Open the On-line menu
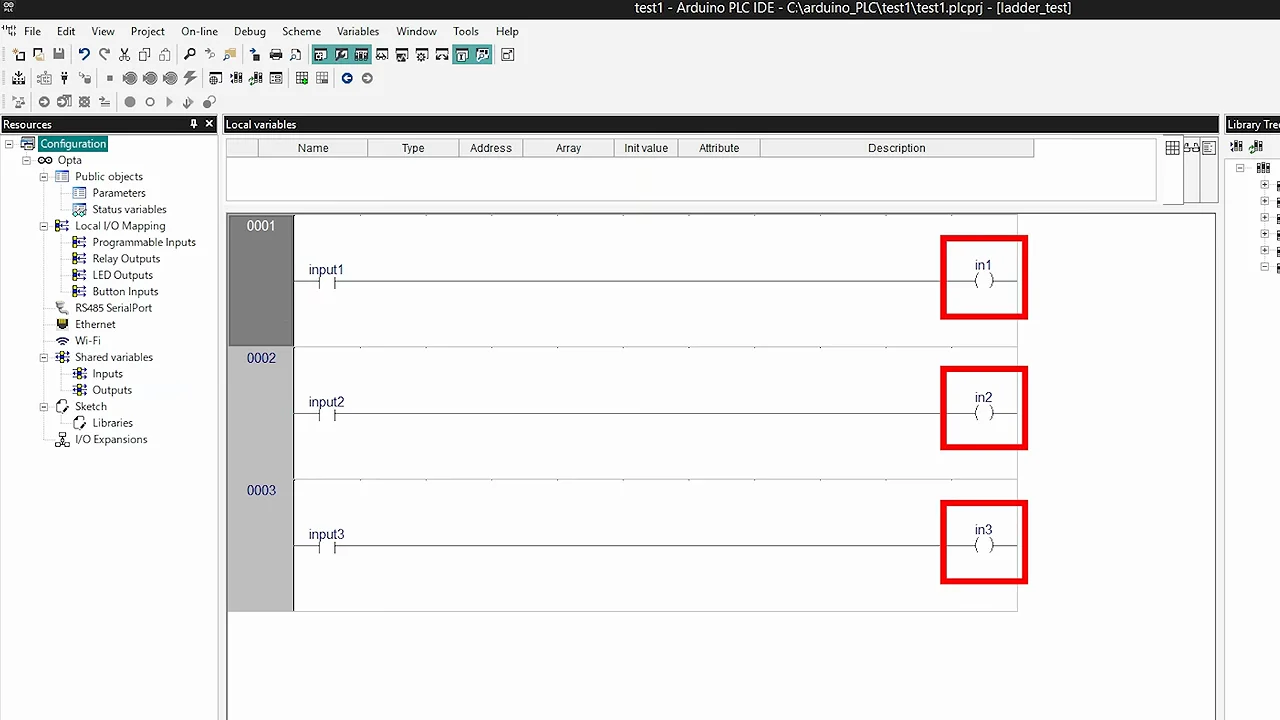1280x720 pixels. pyautogui.click(x=200, y=31)
